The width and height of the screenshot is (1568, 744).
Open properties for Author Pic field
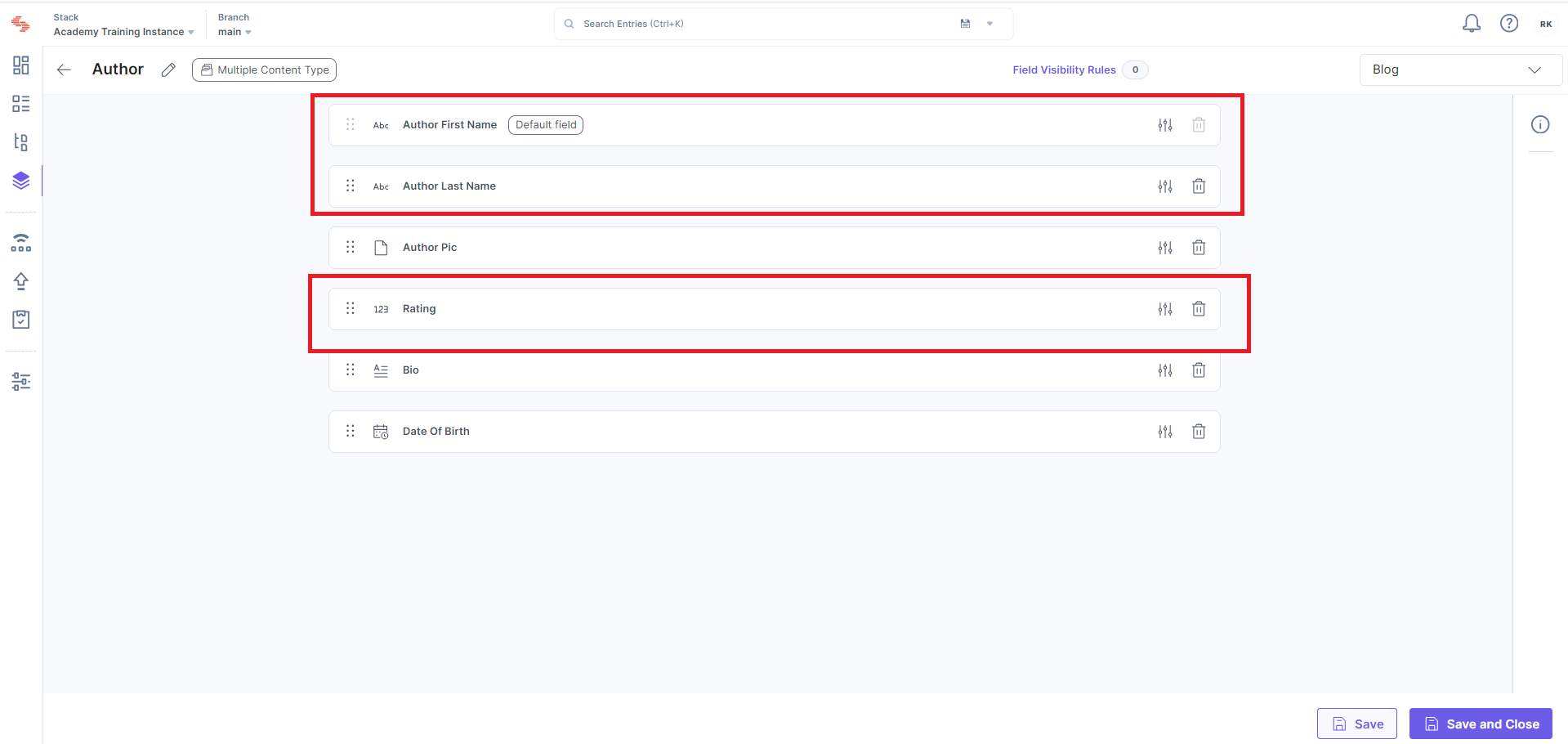pyautogui.click(x=1165, y=248)
